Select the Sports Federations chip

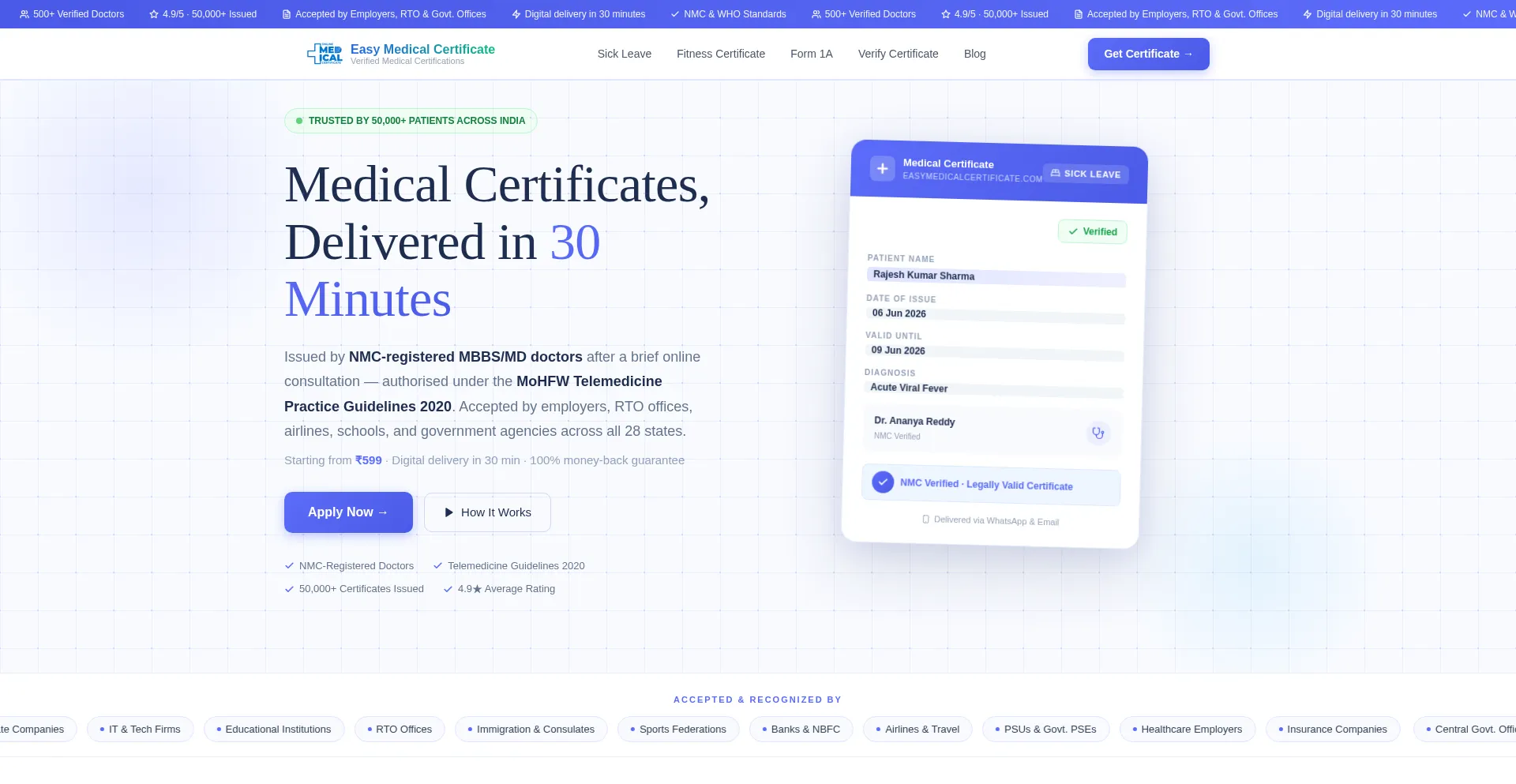tap(678, 729)
